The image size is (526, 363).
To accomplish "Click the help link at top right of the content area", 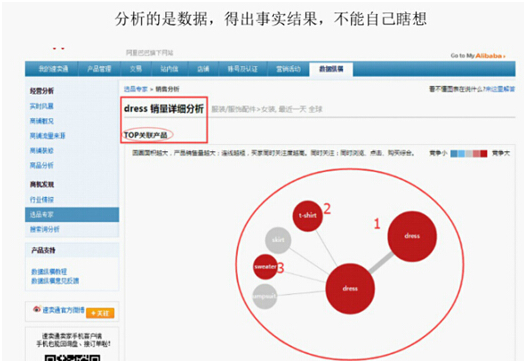I will pyautogui.click(x=500, y=89).
